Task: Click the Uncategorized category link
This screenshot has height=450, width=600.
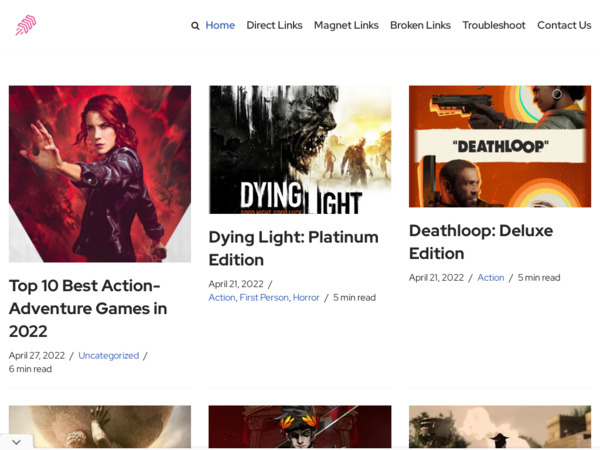Action: click(109, 355)
